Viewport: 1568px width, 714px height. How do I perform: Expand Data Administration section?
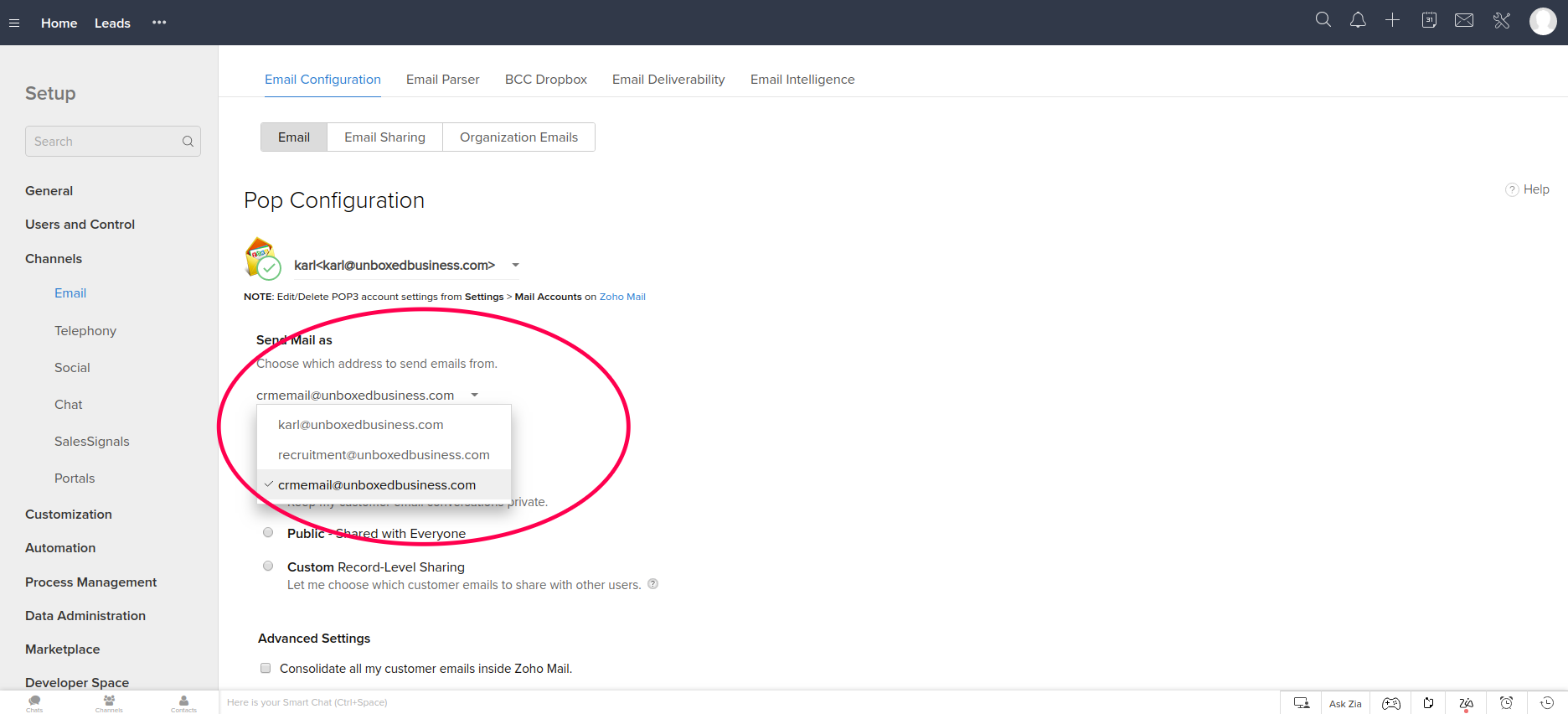(85, 616)
